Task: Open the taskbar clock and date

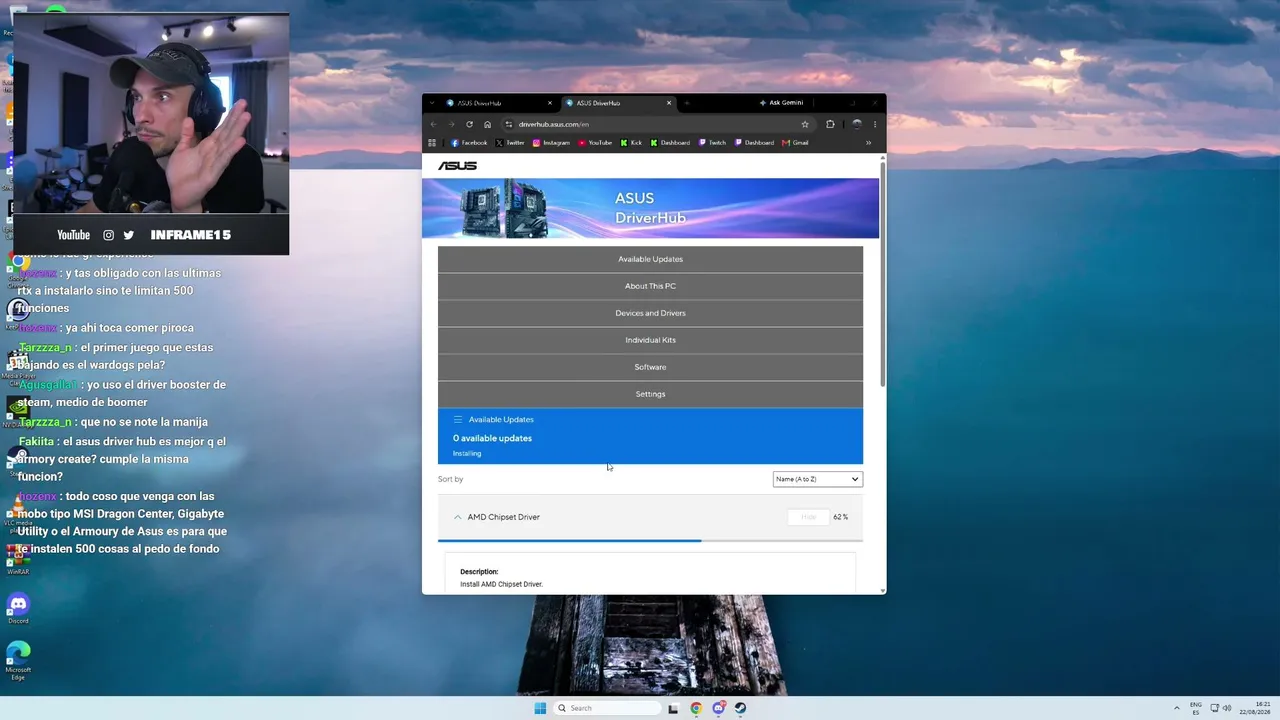Action: (1256, 708)
